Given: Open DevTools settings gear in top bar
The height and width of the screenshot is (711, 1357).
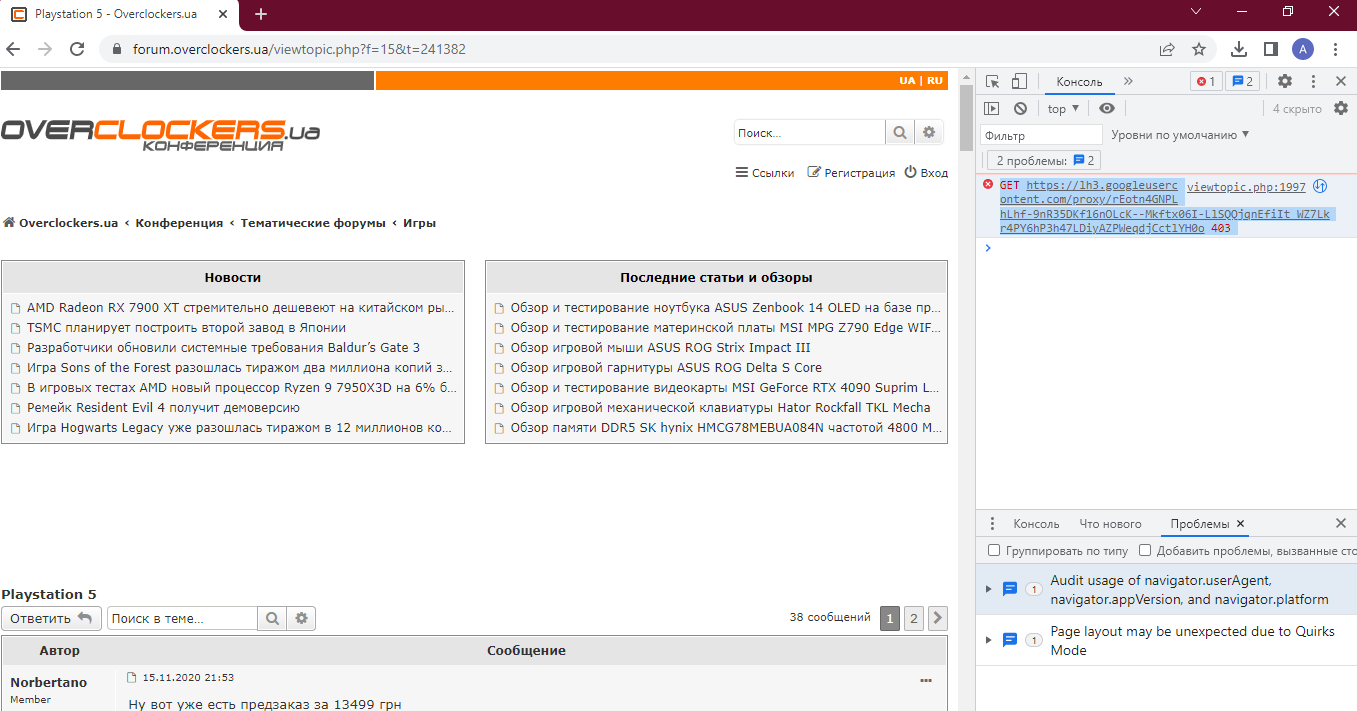Looking at the screenshot, I should [x=1285, y=82].
